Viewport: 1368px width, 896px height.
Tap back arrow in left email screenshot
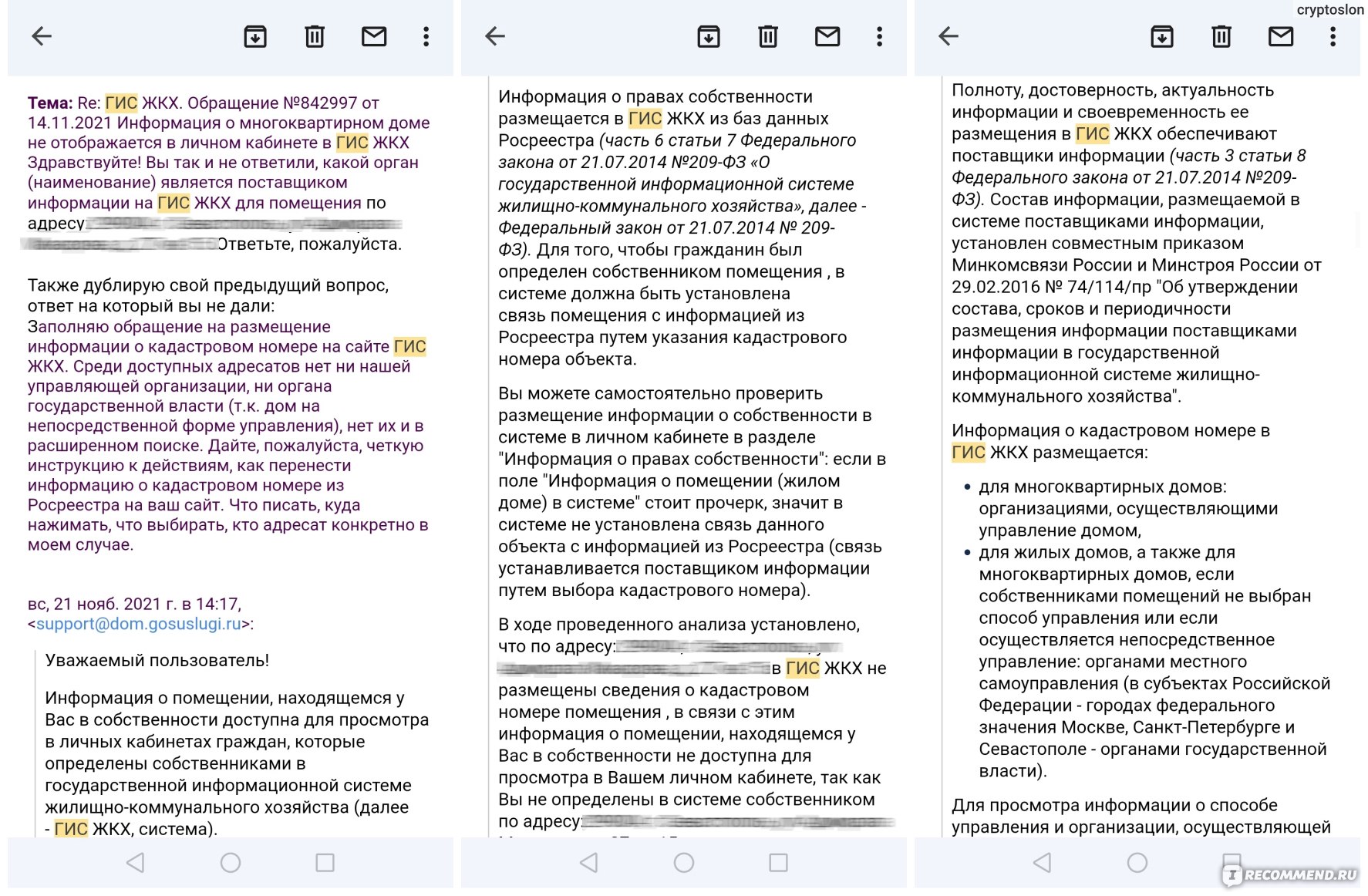(42, 36)
